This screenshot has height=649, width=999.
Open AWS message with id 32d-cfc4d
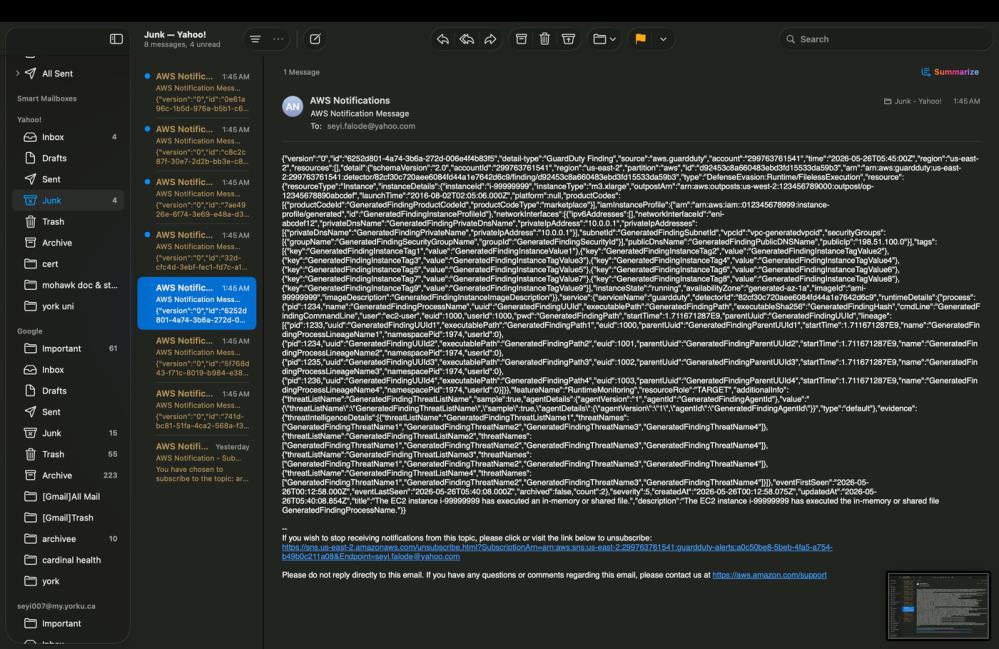pos(197,251)
